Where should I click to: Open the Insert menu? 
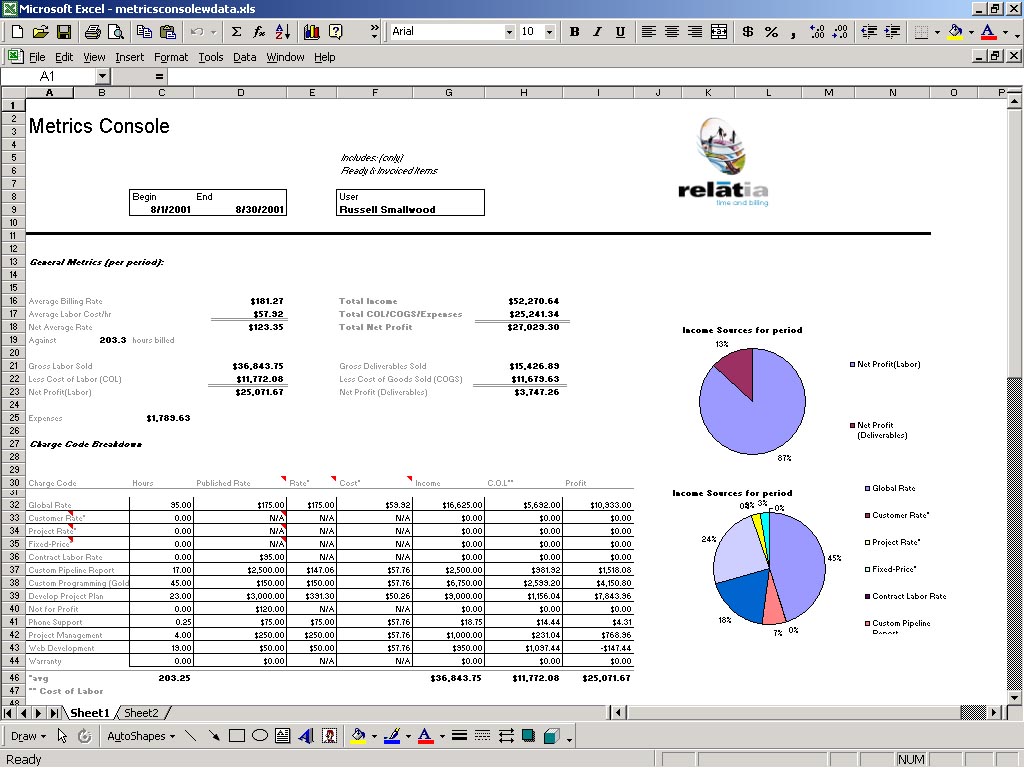[x=129, y=57]
